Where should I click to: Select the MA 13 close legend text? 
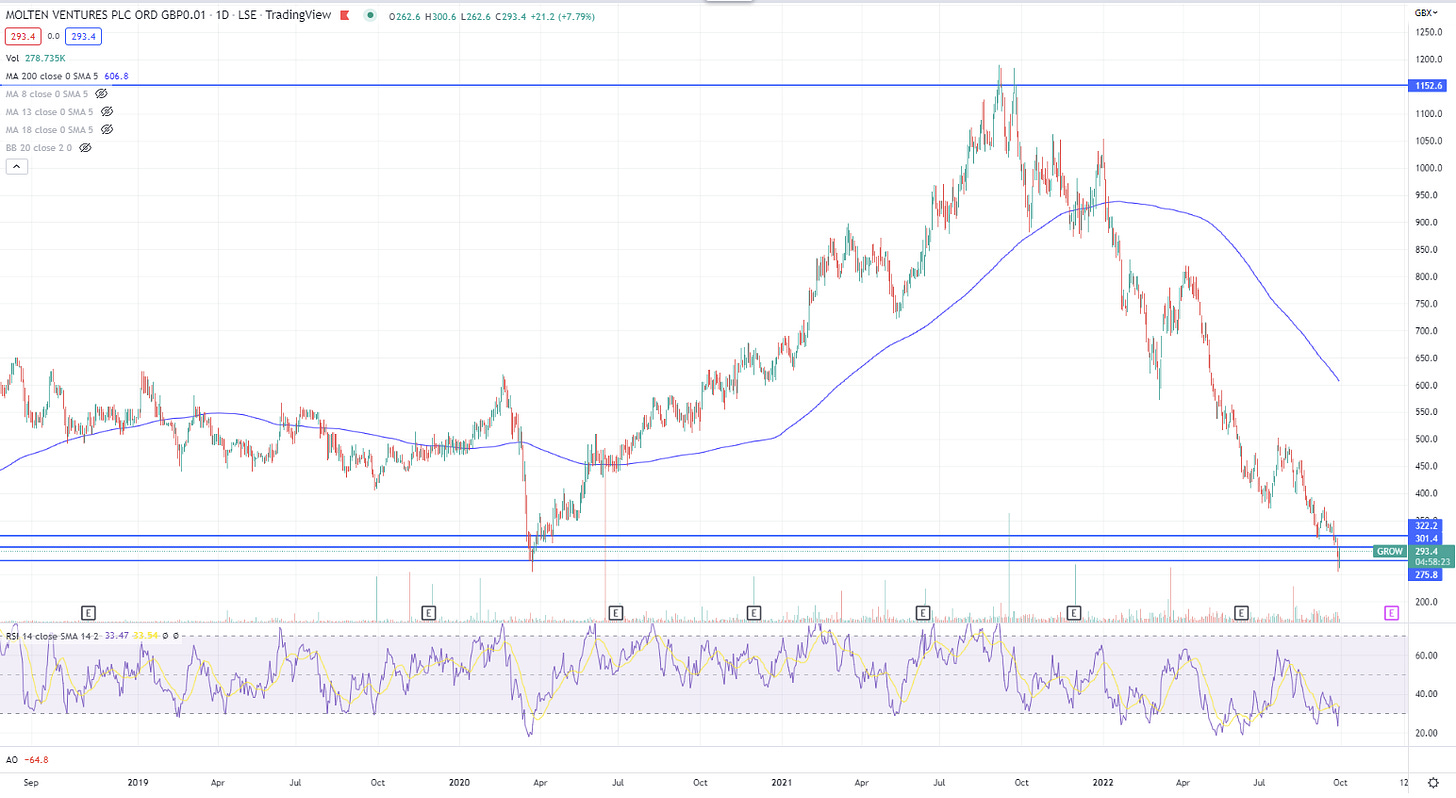click(x=50, y=111)
